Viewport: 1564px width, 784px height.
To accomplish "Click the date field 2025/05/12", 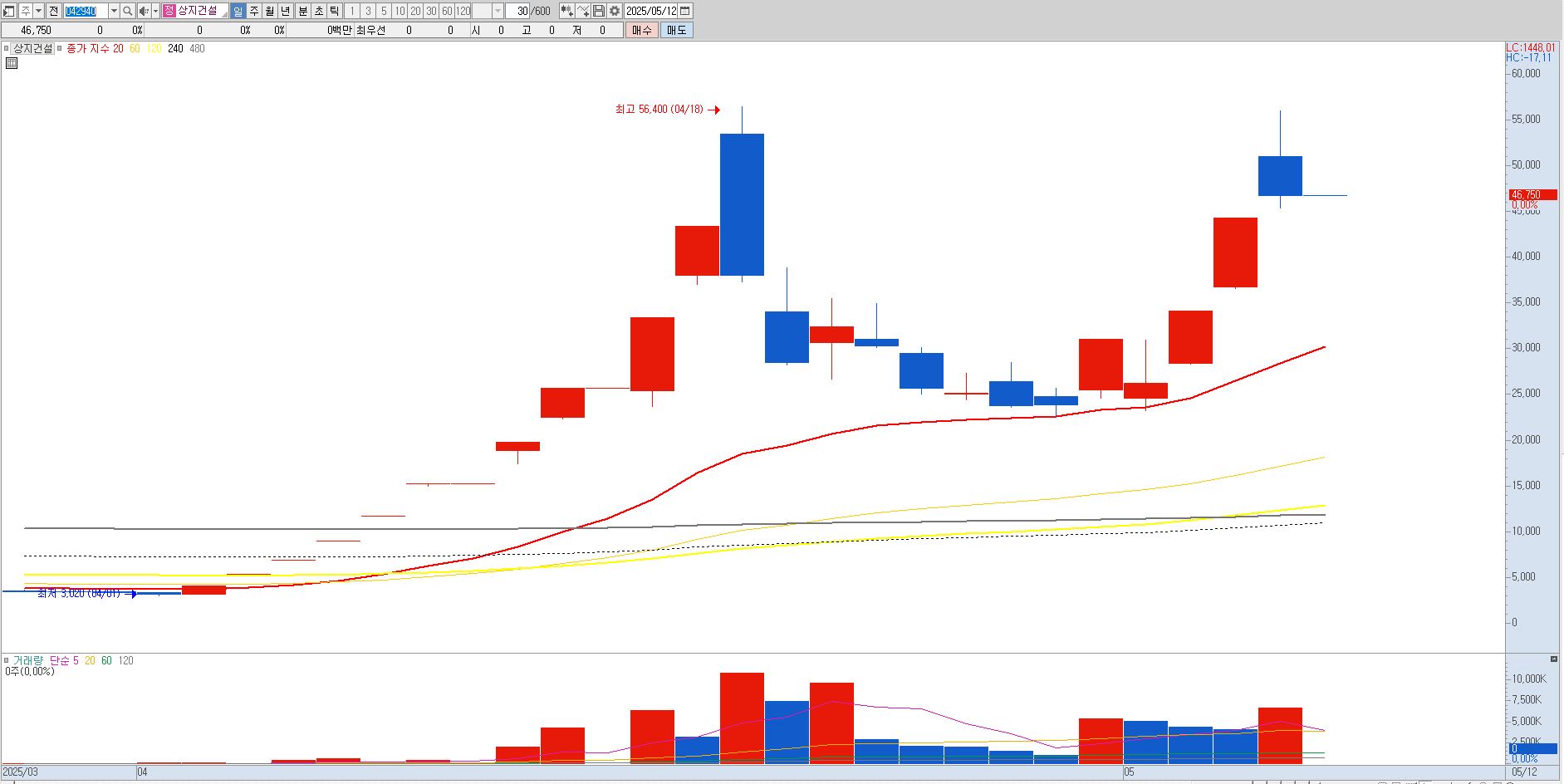I will (651, 11).
